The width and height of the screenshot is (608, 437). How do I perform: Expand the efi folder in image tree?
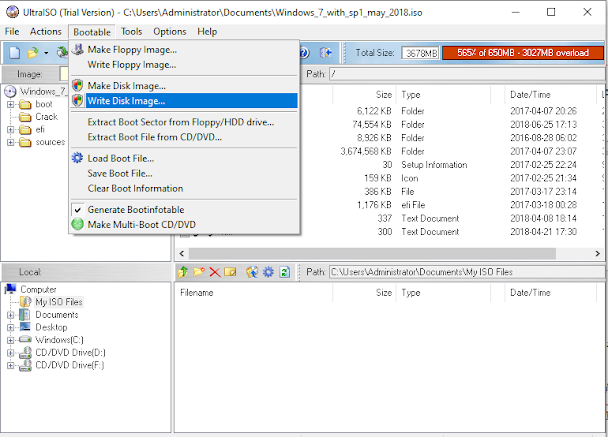pos(10,130)
